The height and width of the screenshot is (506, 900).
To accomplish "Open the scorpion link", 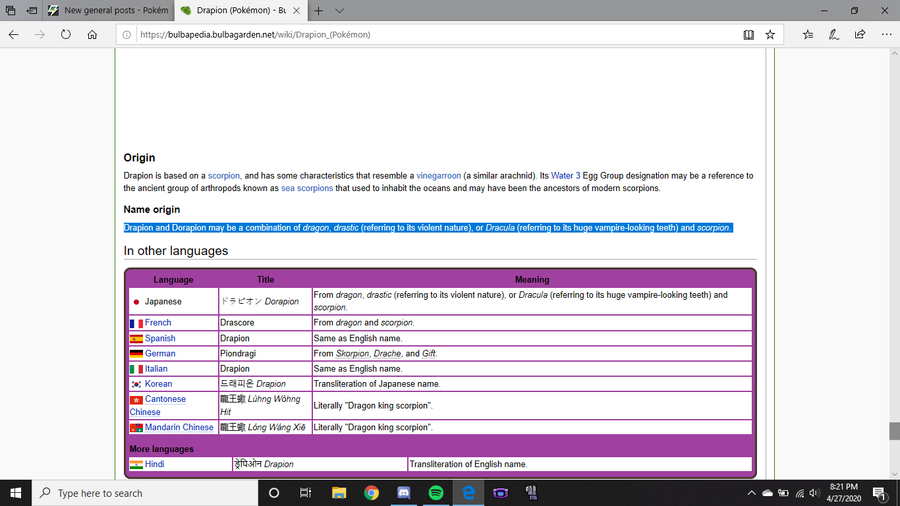I will tap(224, 176).
